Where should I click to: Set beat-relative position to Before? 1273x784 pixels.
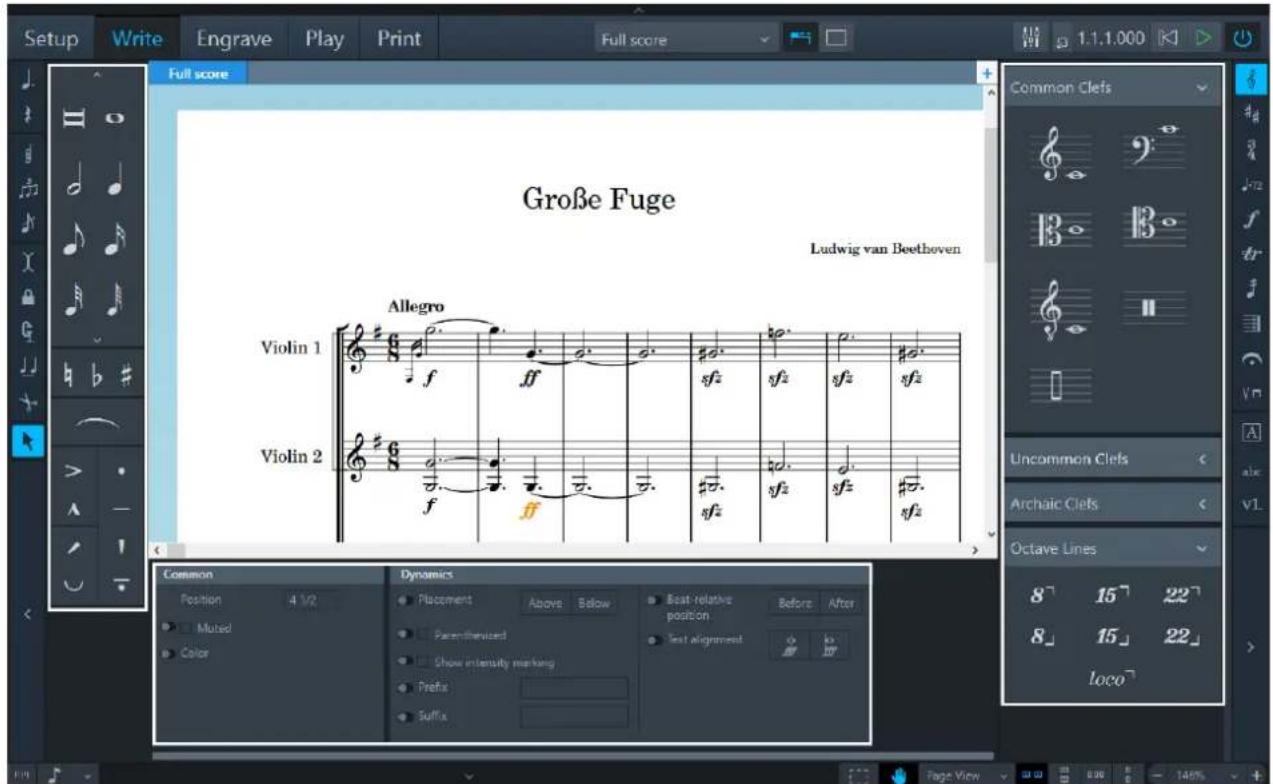pyautogui.click(x=794, y=603)
